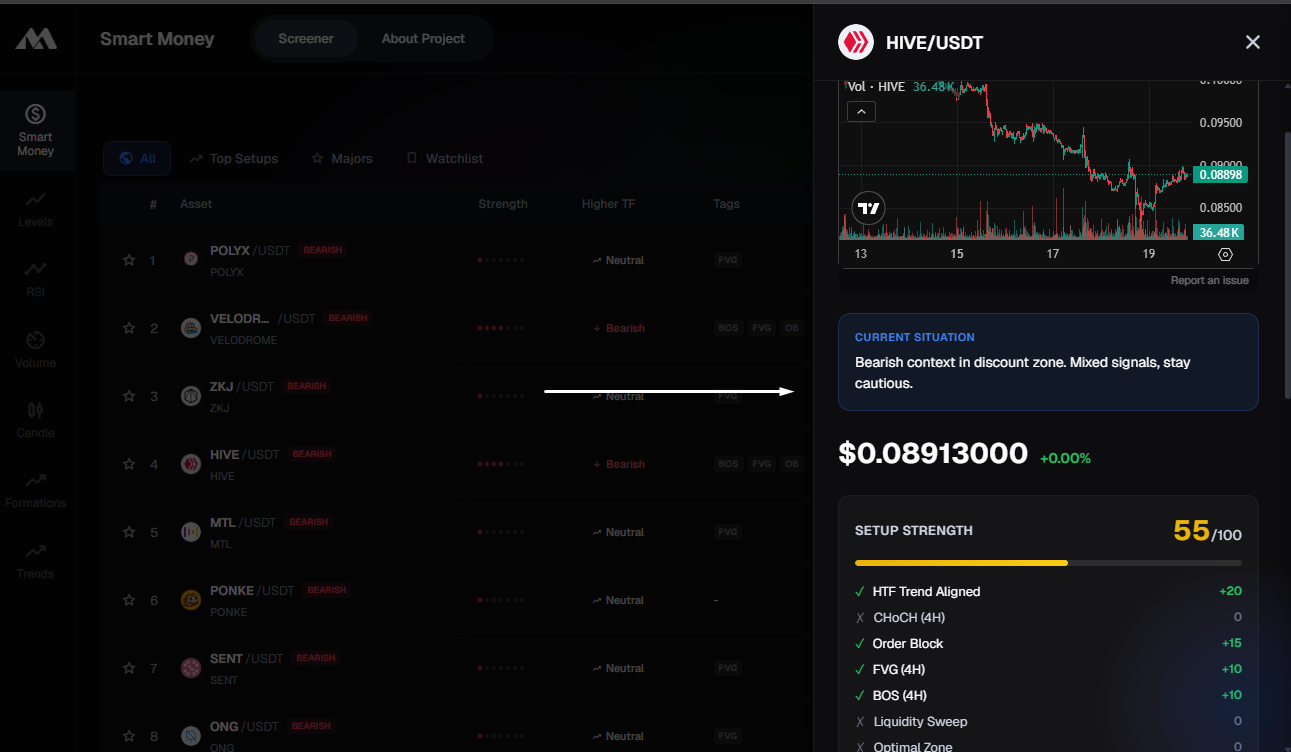Image resolution: width=1291 pixels, height=752 pixels.
Task: Collapse the chart volume legend chevron
Action: click(861, 111)
